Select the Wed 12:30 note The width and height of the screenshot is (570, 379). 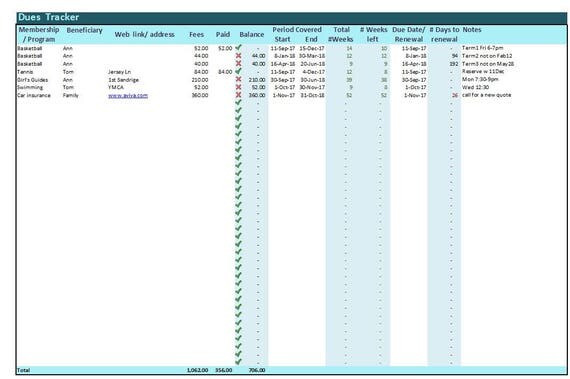click(475, 87)
